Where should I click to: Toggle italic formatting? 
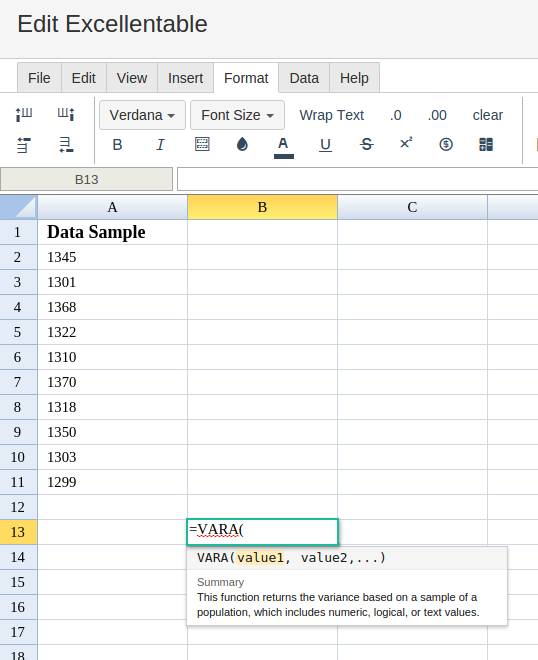(x=160, y=144)
